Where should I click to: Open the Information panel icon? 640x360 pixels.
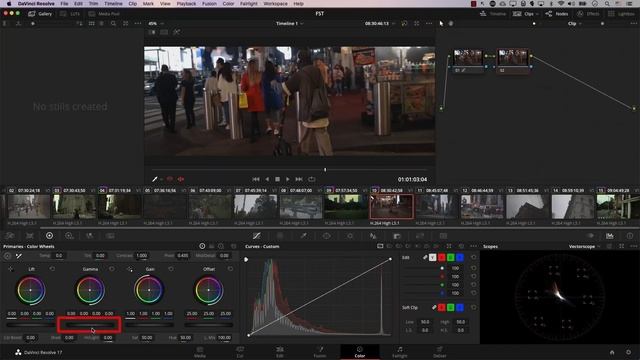pyautogui.click(x=630, y=236)
